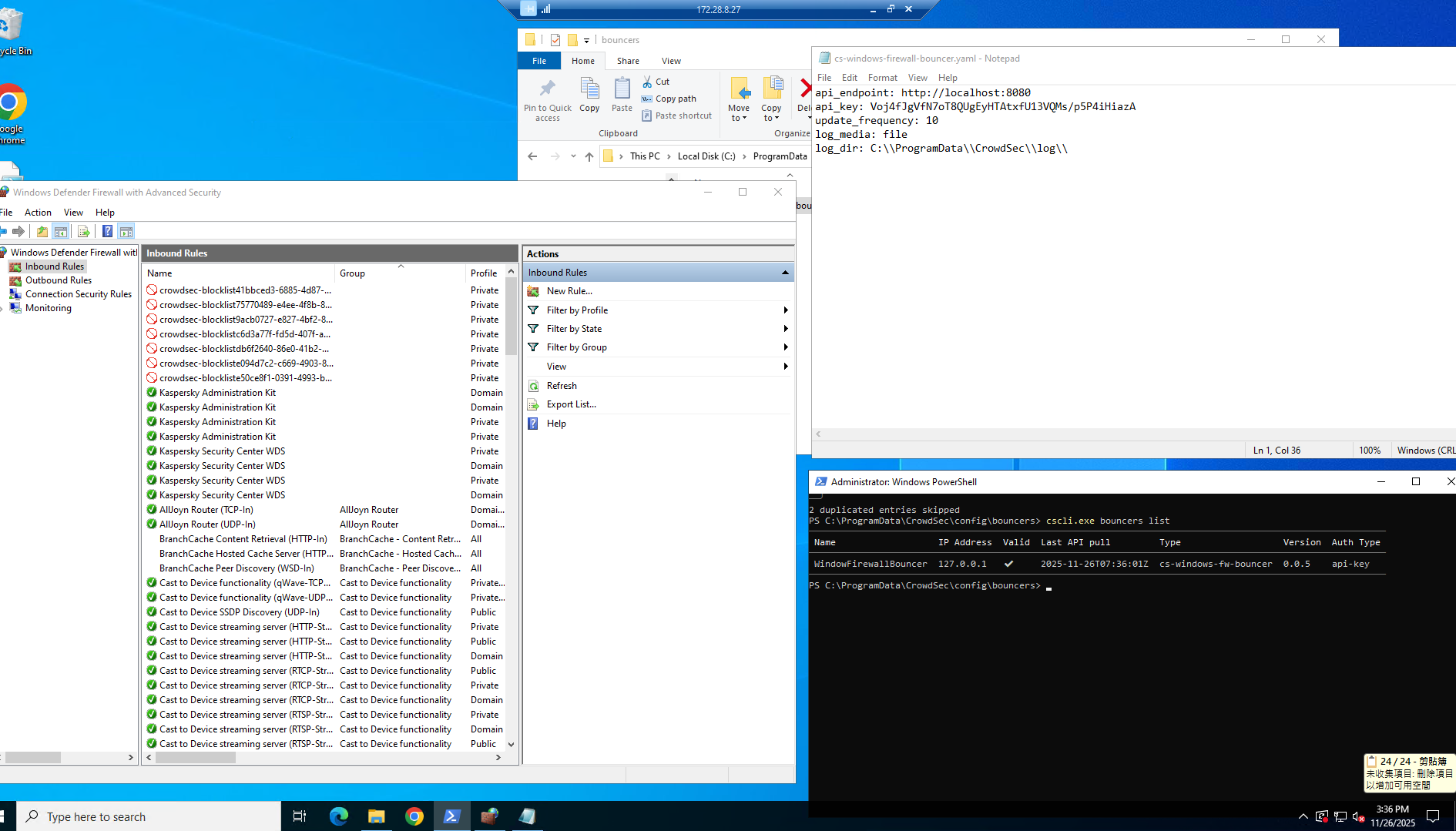Open Customize Quick Access Toolbar dropdown
This screenshot has height=831, width=1456.
(x=586, y=40)
